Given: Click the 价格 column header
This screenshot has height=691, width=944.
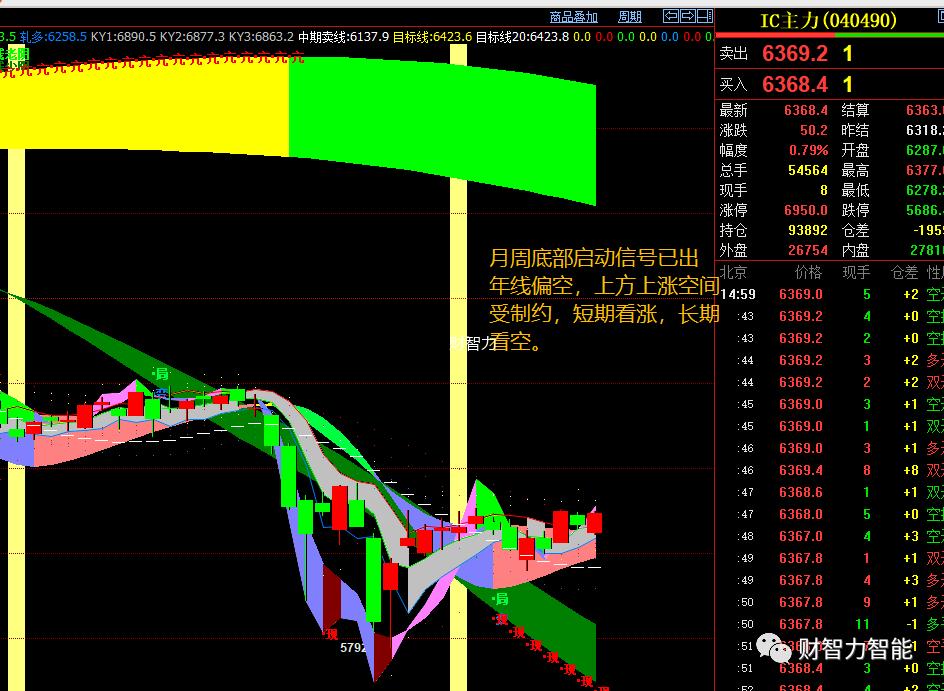Looking at the screenshot, I should [x=808, y=273].
